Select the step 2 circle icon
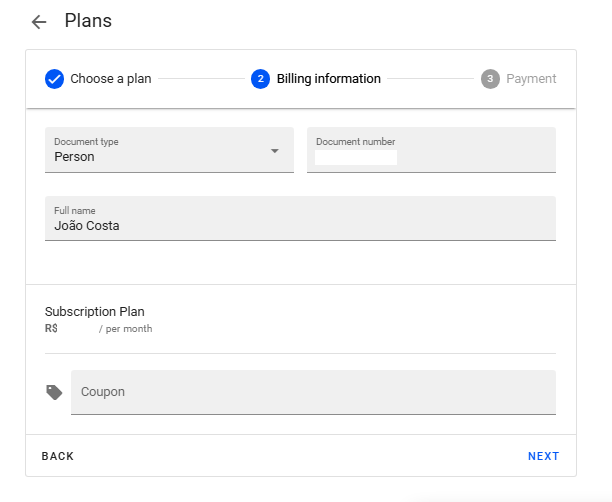Screen dimensions: 612x502 [x=261, y=79]
